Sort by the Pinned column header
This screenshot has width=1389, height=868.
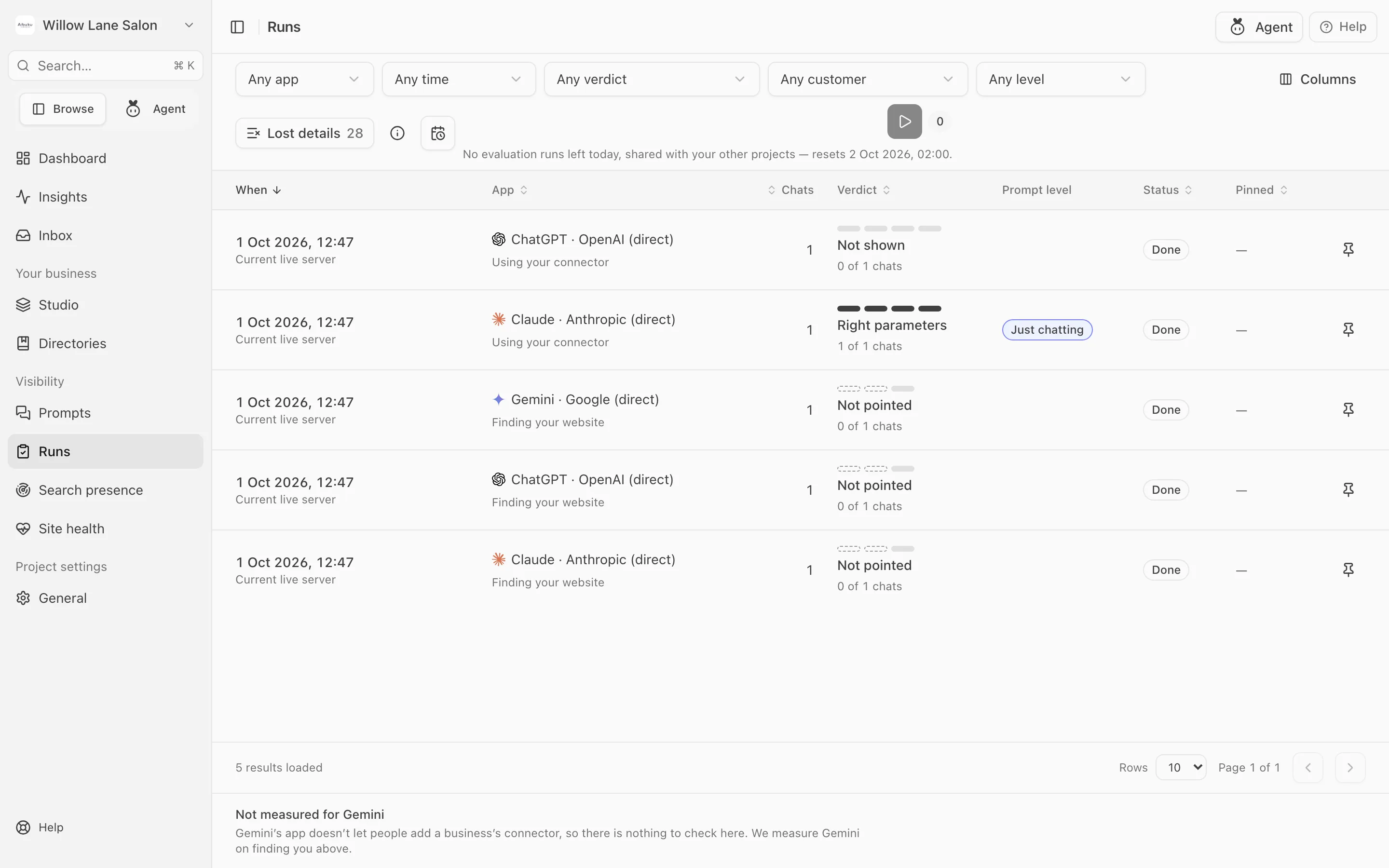(1261, 190)
